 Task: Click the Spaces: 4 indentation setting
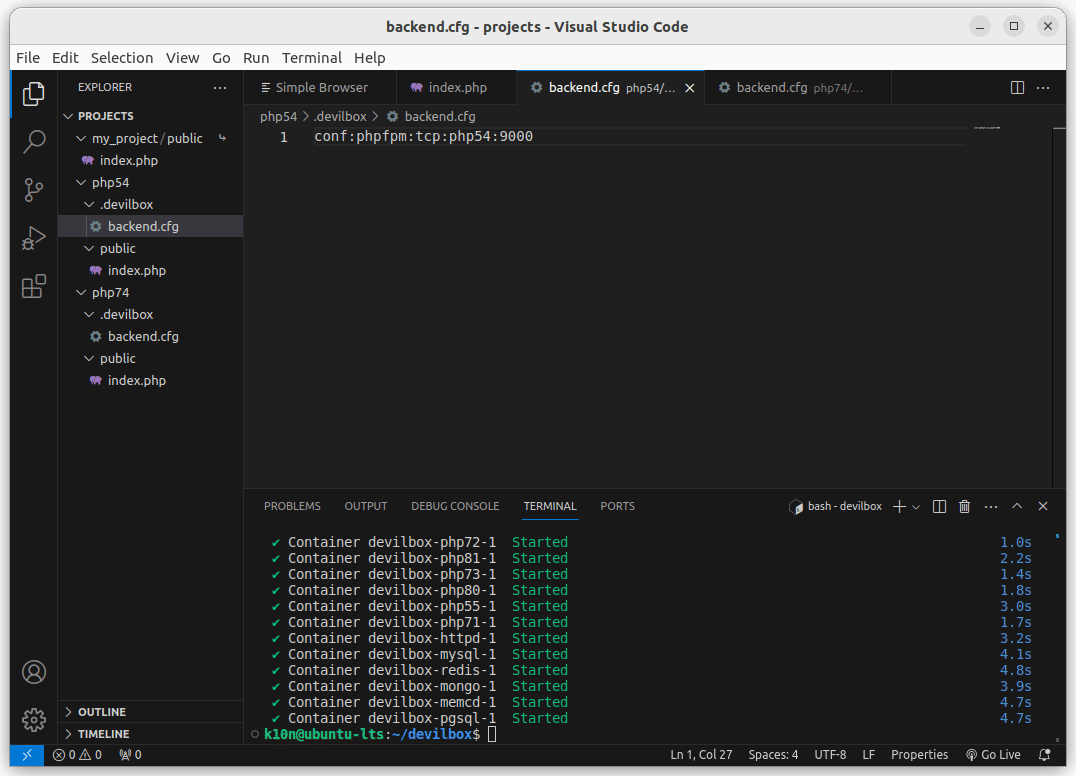coord(773,755)
